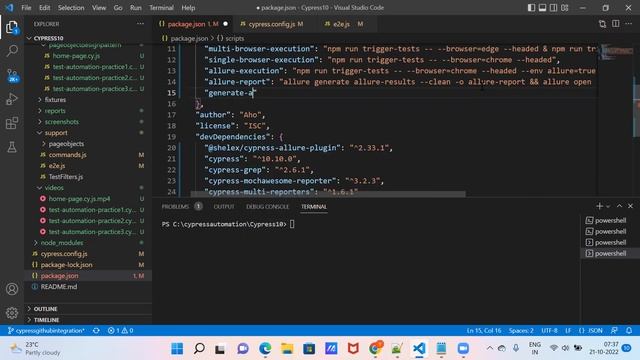The height and width of the screenshot is (360, 640).
Task: Expand the Timeline section
Action: 46,320
